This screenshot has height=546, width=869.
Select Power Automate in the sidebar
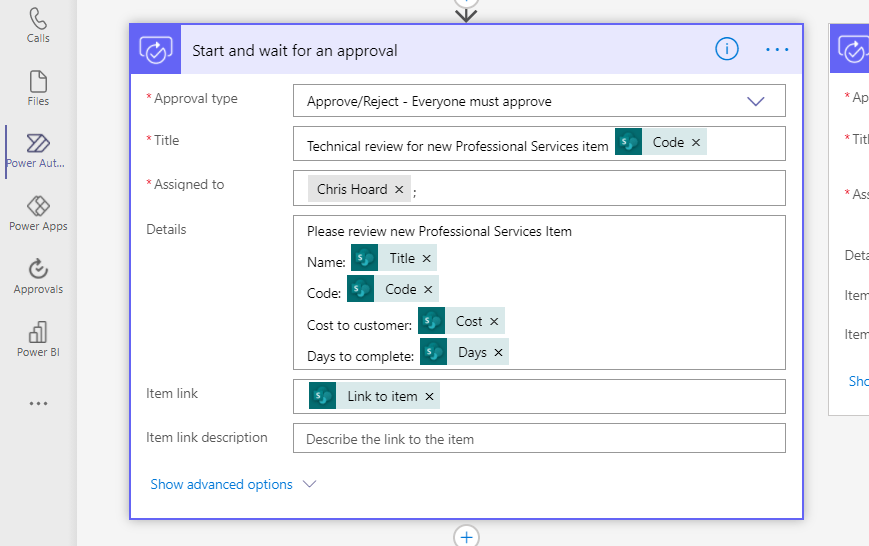tap(38, 150)
